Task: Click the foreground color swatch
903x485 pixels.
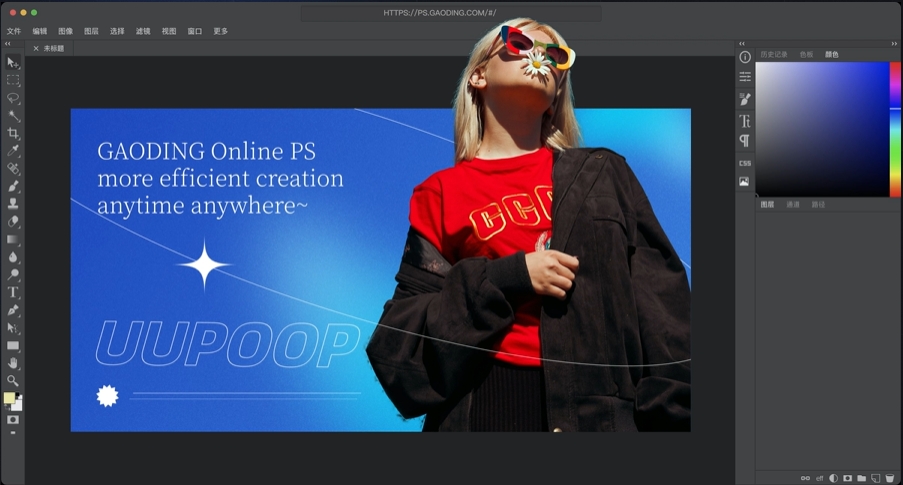Action: pos(9,398)
